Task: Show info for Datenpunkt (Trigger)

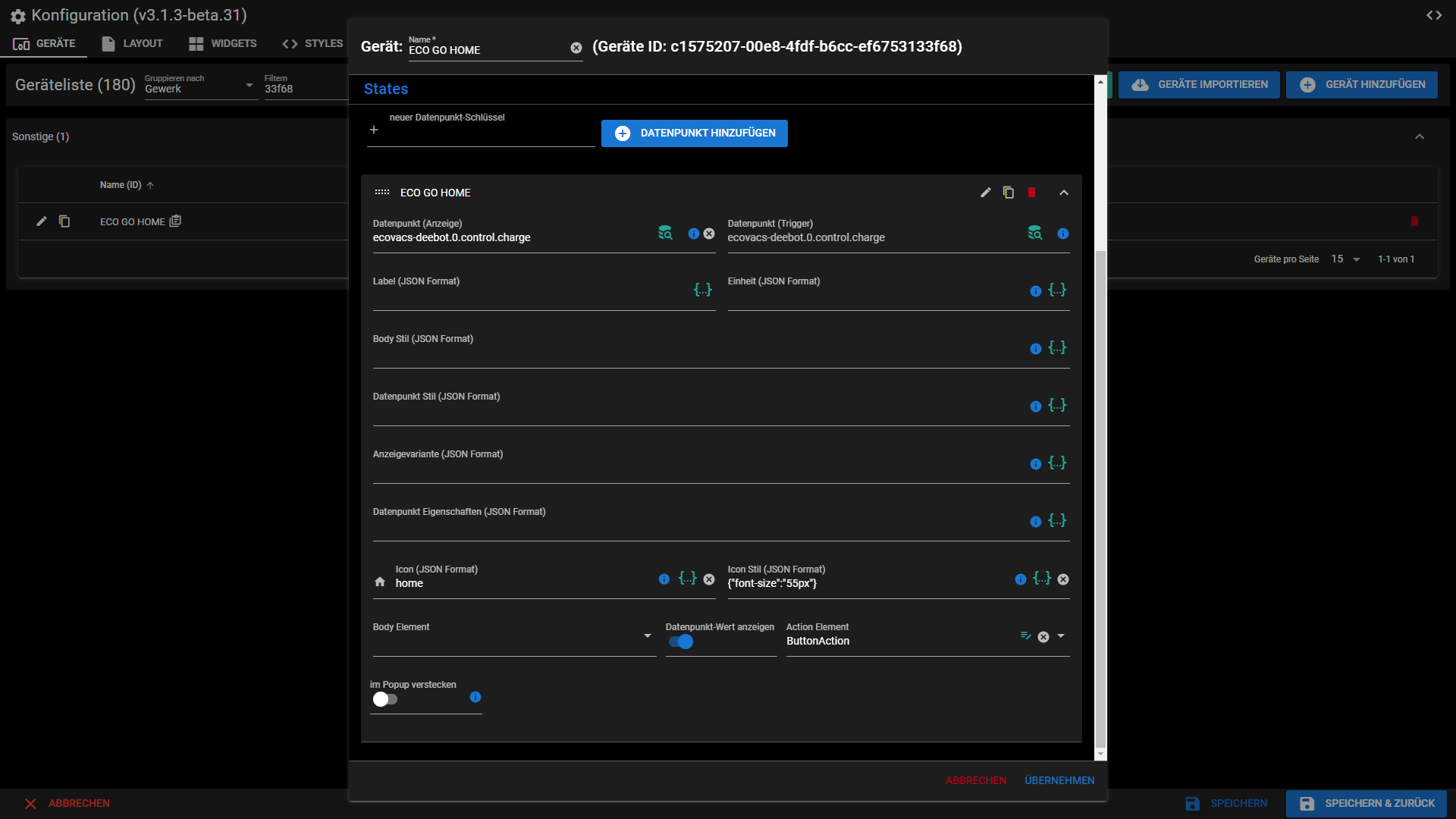Action: [1062, 234]
